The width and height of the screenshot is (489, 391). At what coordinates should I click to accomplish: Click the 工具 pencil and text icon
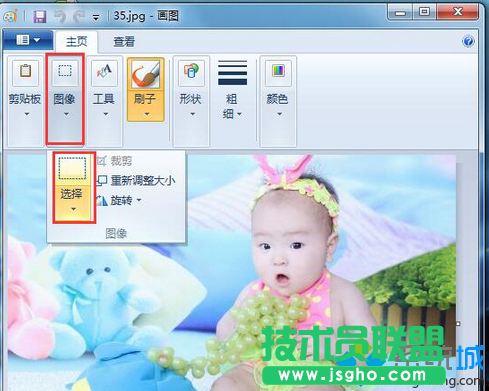(104, 71)
